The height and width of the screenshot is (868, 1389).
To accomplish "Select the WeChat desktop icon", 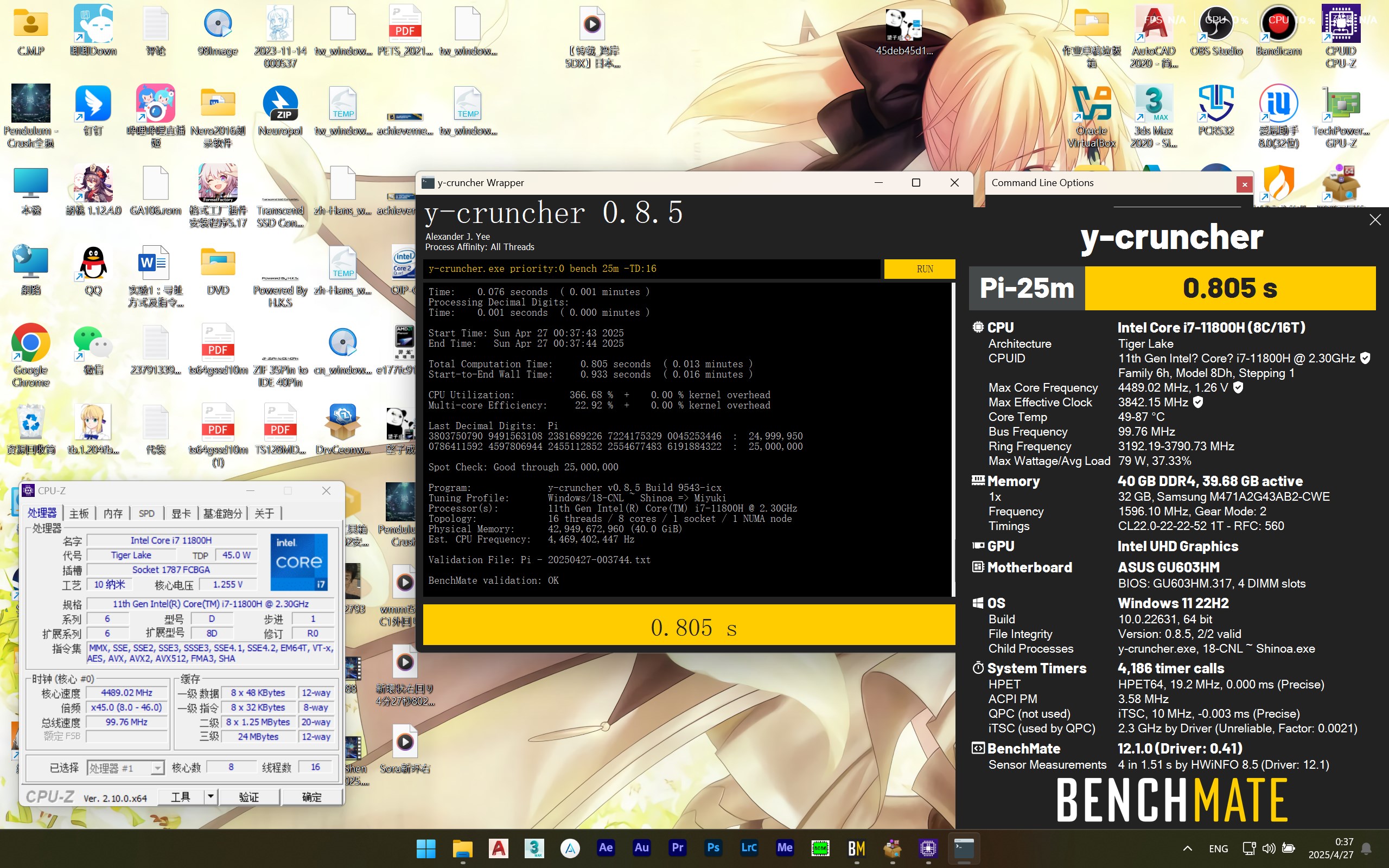I will pyautogui.click(x=93, y=349).
